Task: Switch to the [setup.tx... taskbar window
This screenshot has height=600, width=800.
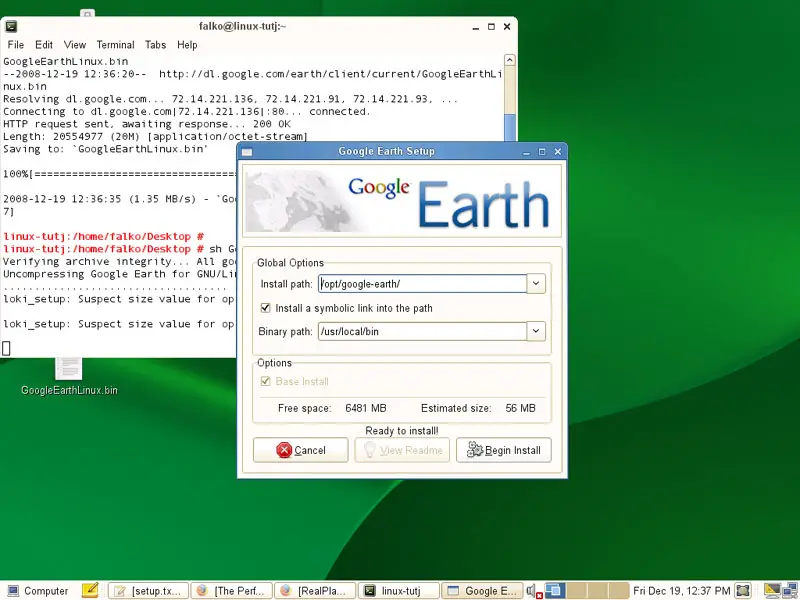Action: [148, 591]
